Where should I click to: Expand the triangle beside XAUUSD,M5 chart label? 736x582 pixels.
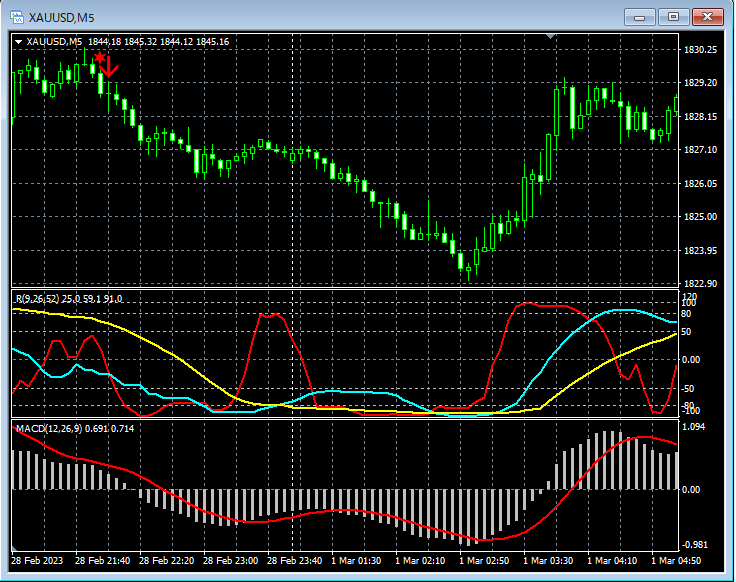(19, 41)
